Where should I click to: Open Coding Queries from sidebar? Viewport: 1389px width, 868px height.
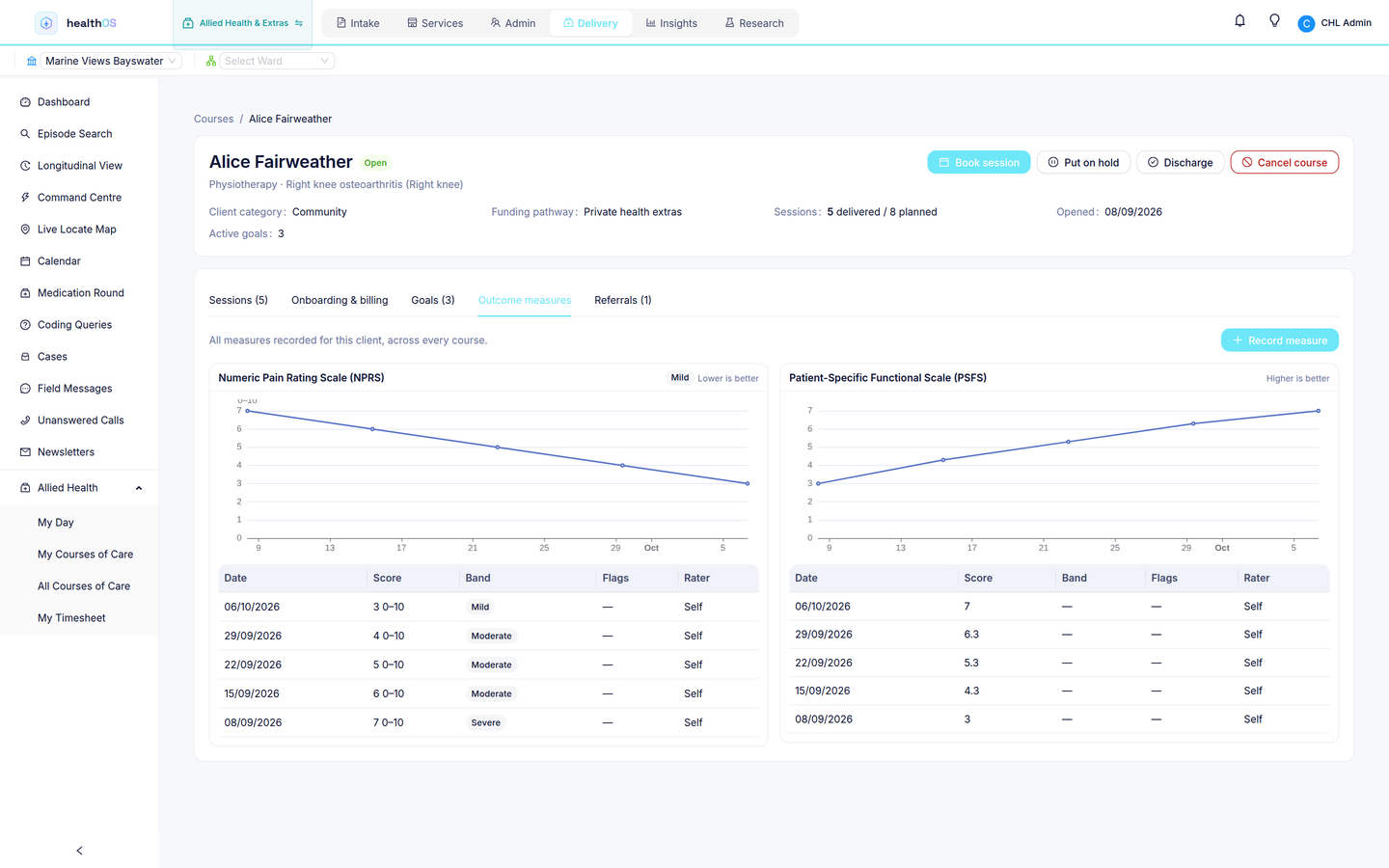(74, 325)
